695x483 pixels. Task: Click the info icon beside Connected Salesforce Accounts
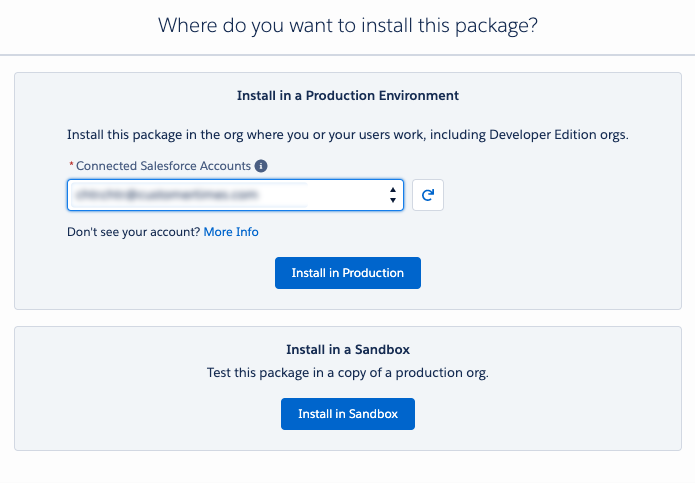point(261,166)
